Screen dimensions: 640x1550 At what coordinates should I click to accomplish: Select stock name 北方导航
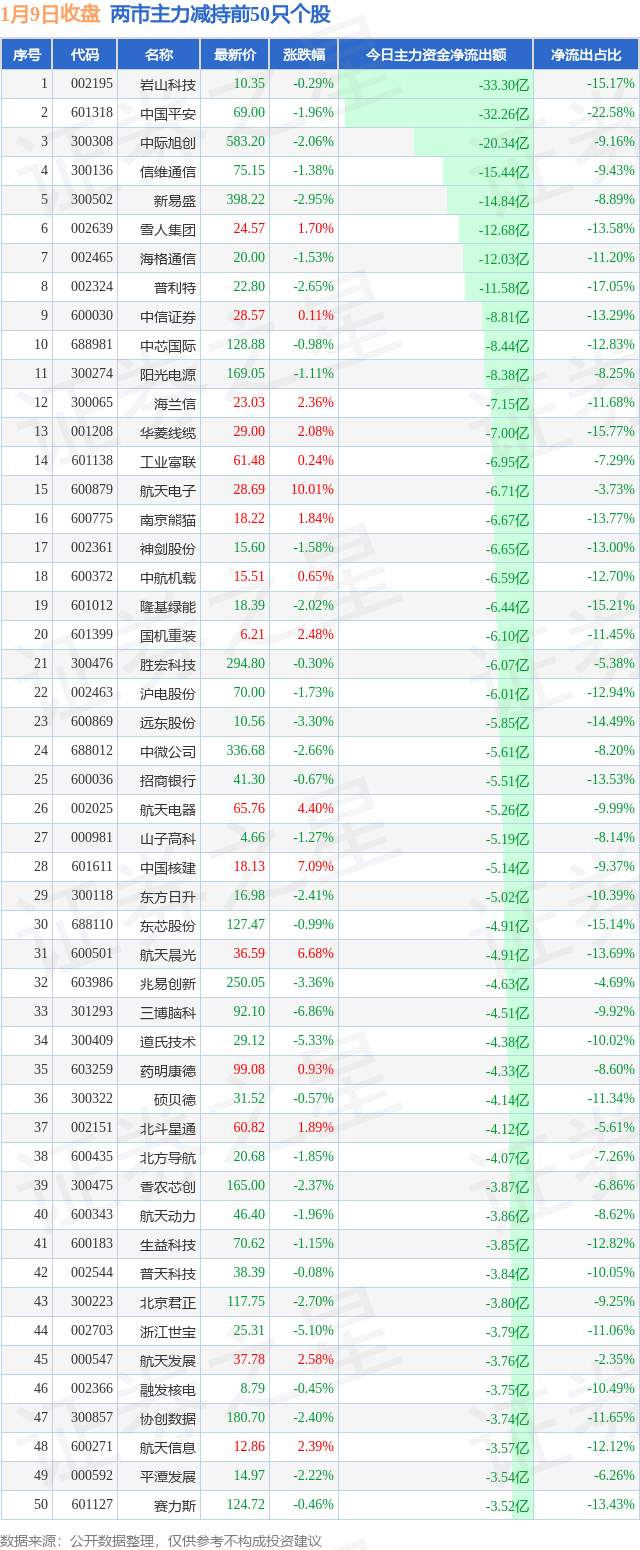(169, 1157)
